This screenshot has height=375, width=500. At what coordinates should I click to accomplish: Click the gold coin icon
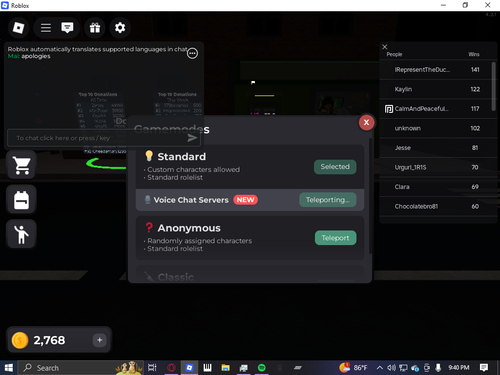(x=20, y=340)
